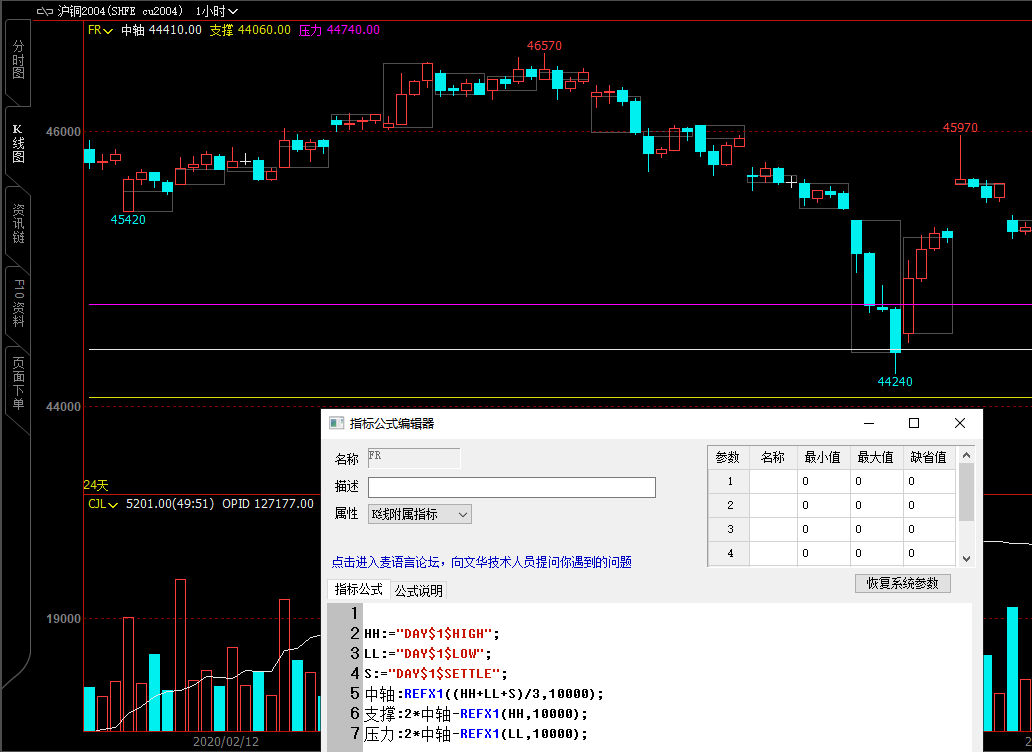The height and width of the screenshot is (752, 1032).
Task: Click the 恢复系统参数 button
Action: click(x=902, y=583)
